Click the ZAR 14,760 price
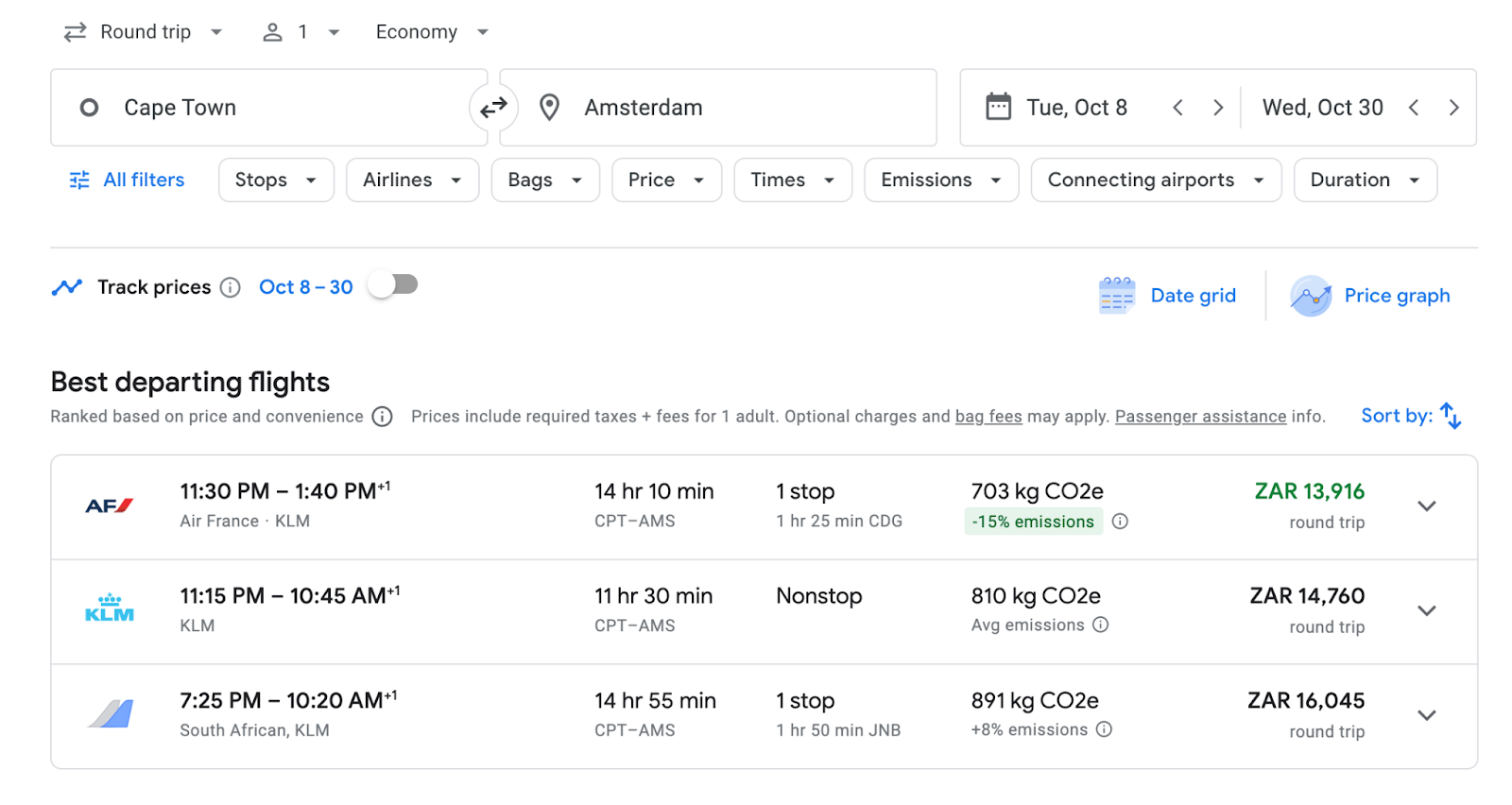The width and height of the screenshot is (1512, 805). [1308, 596]
